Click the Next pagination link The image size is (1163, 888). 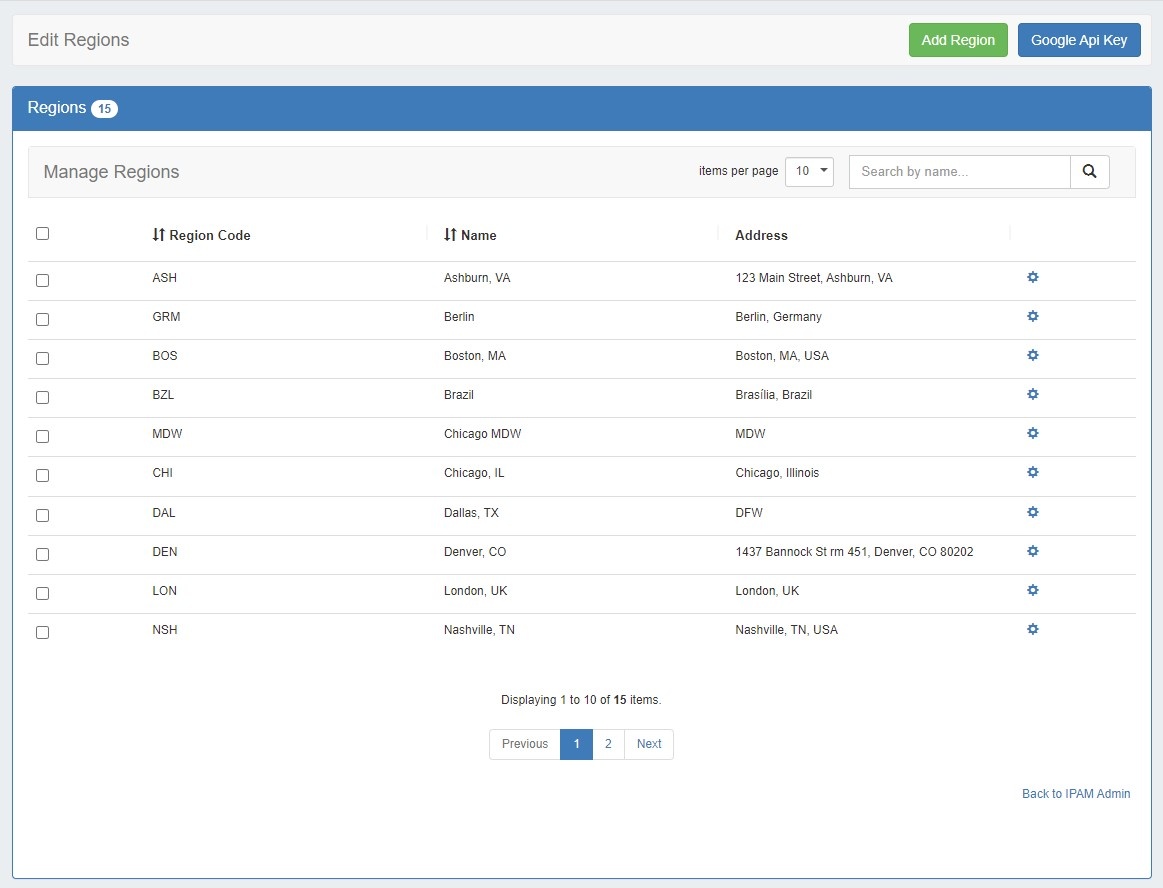649,744
